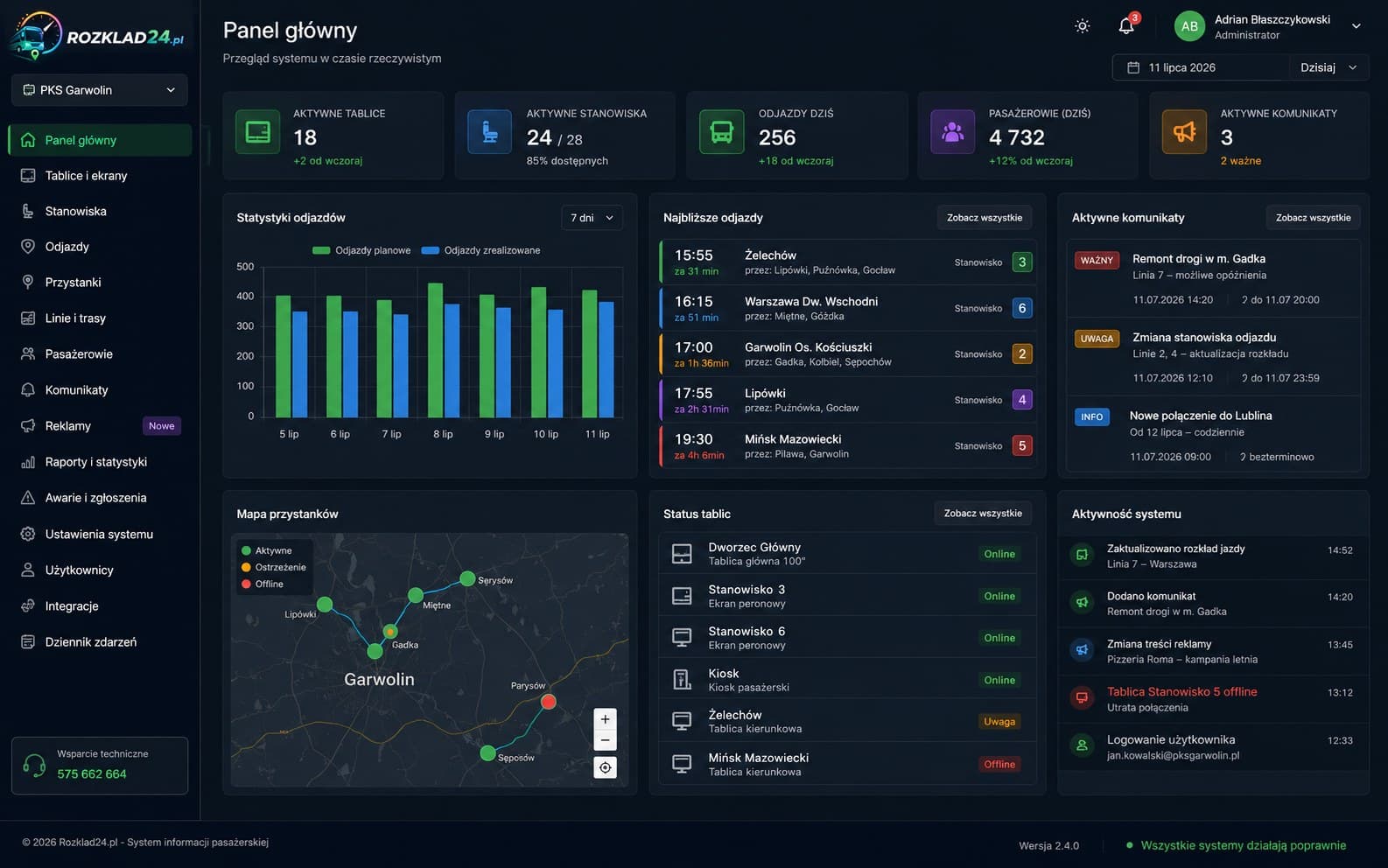The height and width of the screenshot is (868, 1388).
Task: Zoom out on the stops map
Action: (x=605, y=740)
